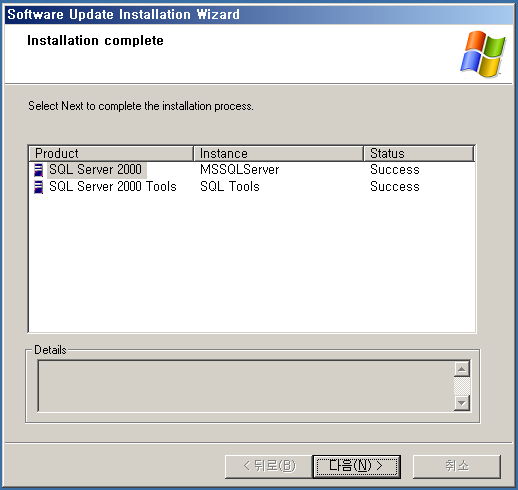Click 'Success' status for MSSQLServer row
Viewport: 518px width, 490px height.
[x=395, y=170]
